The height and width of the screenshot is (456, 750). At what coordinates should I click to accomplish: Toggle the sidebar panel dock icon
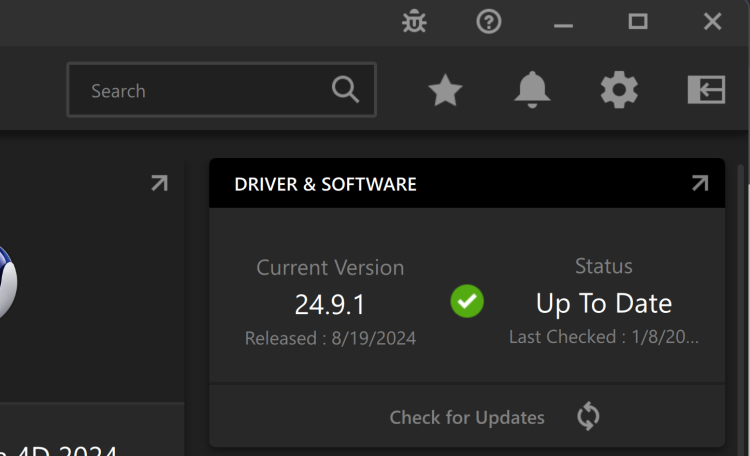pyautogui.click(x=706, y=90)
